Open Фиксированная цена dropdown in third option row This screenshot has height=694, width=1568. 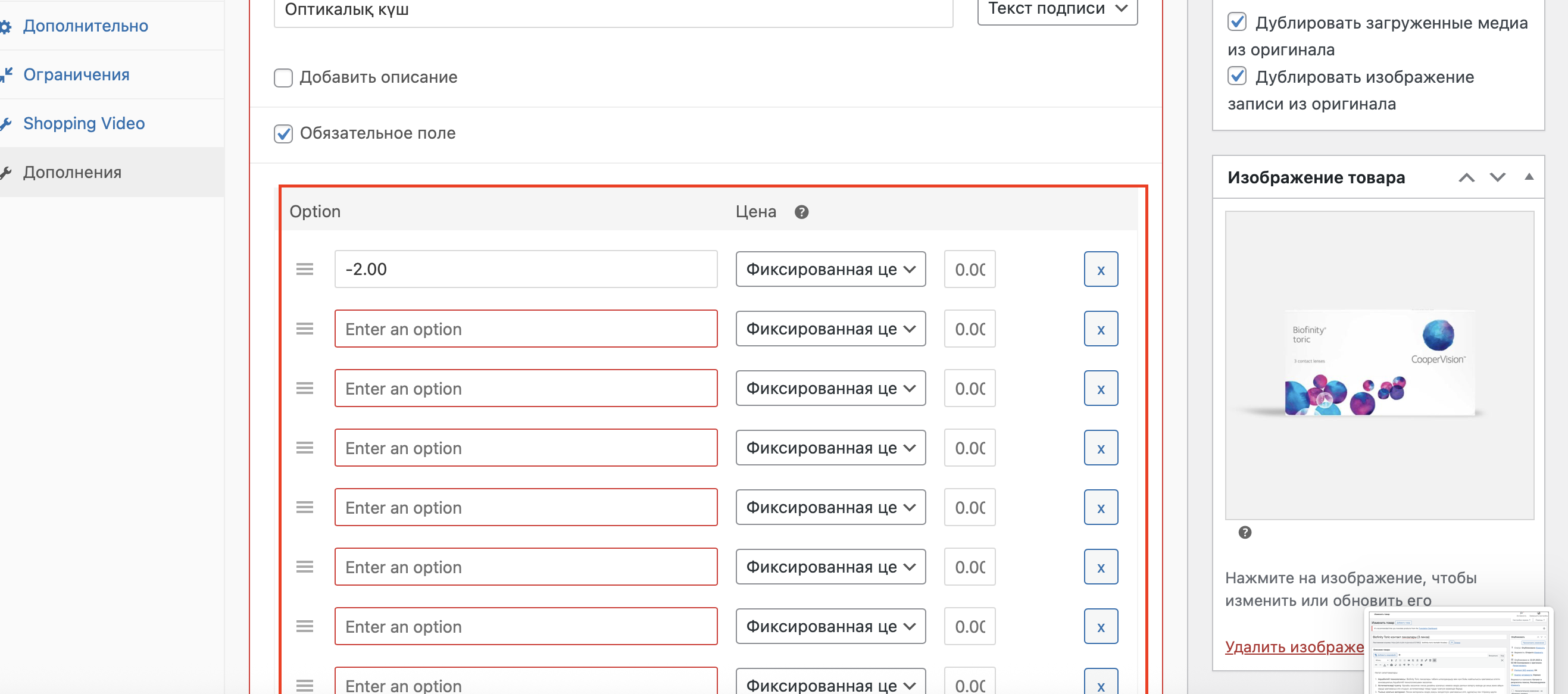(x=830, y=389)
